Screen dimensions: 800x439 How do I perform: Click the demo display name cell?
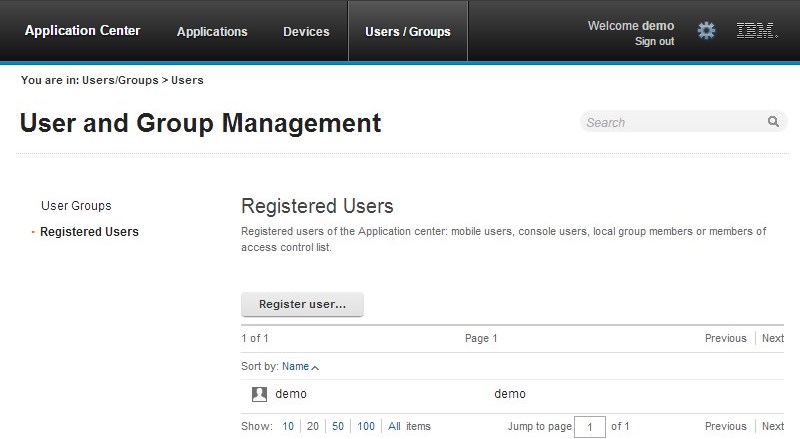click(x=510, y=394)
